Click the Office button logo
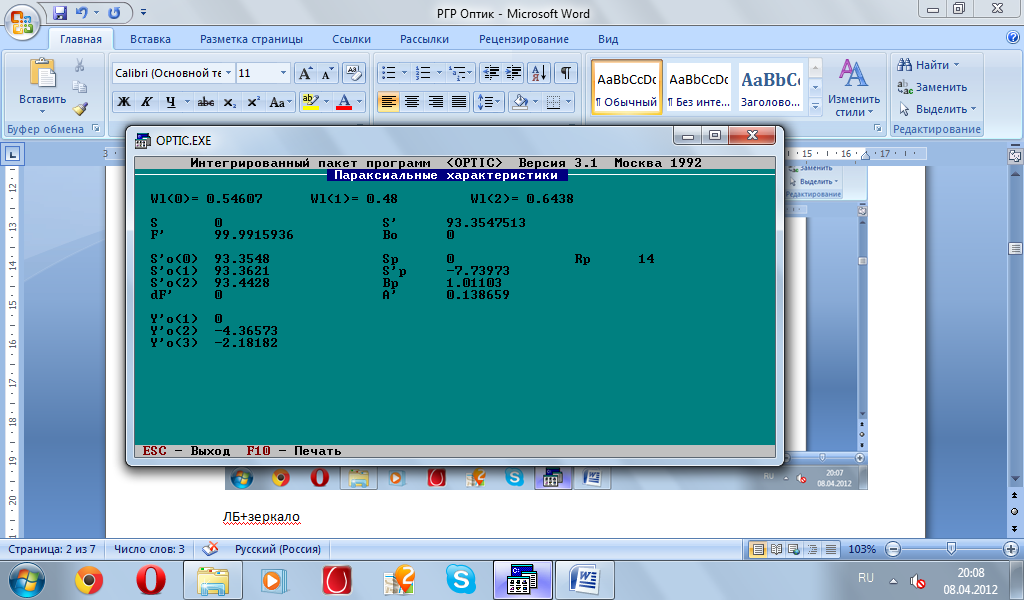The width and height of the screenshot is (1024, 600). (x=21, y=22)
